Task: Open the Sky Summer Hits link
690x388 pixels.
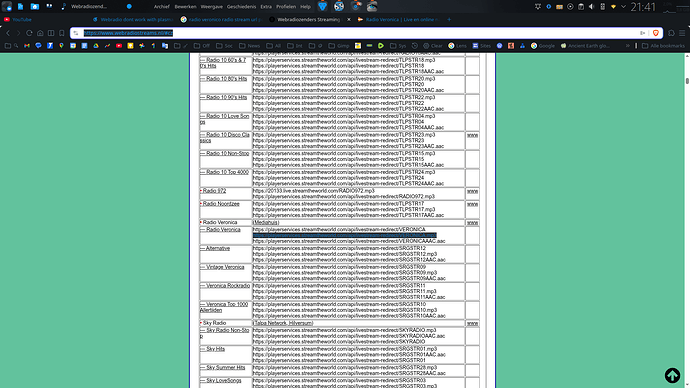Action: 223,367
